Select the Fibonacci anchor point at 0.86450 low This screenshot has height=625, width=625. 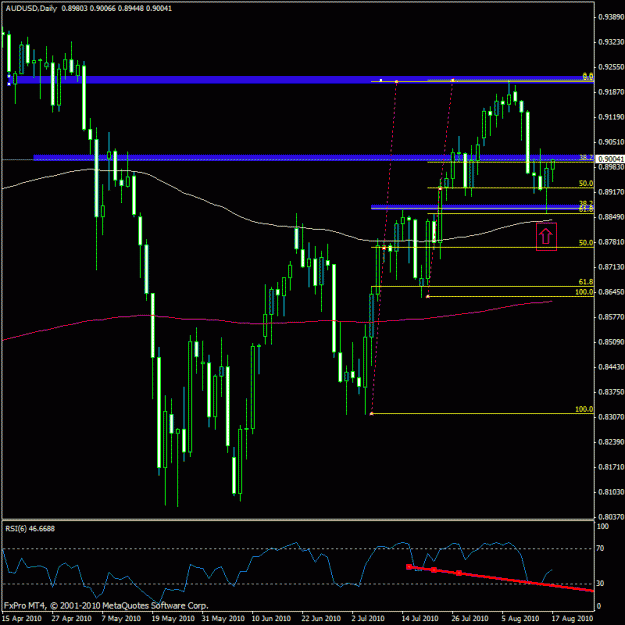[x=428, y=297]
